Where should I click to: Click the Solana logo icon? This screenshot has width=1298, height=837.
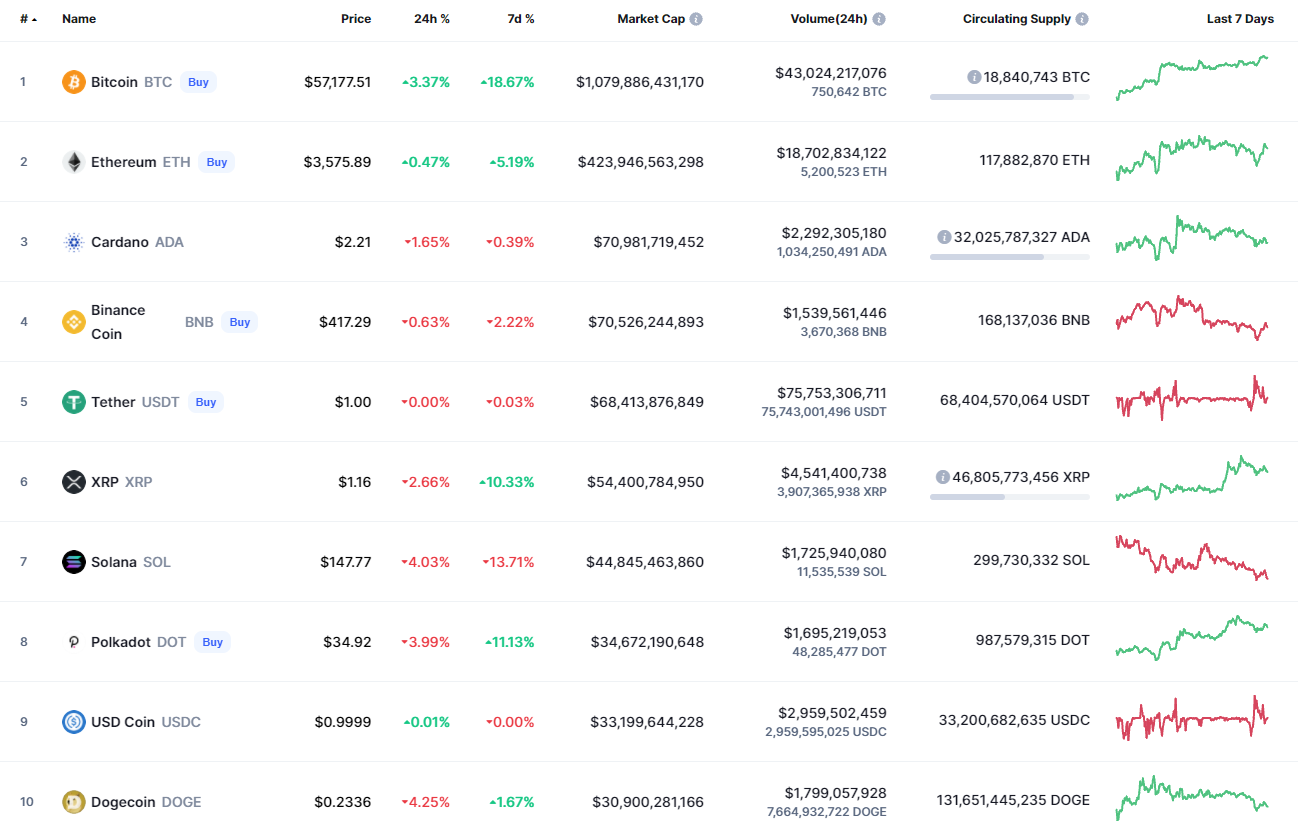click(x=74, y=562)
